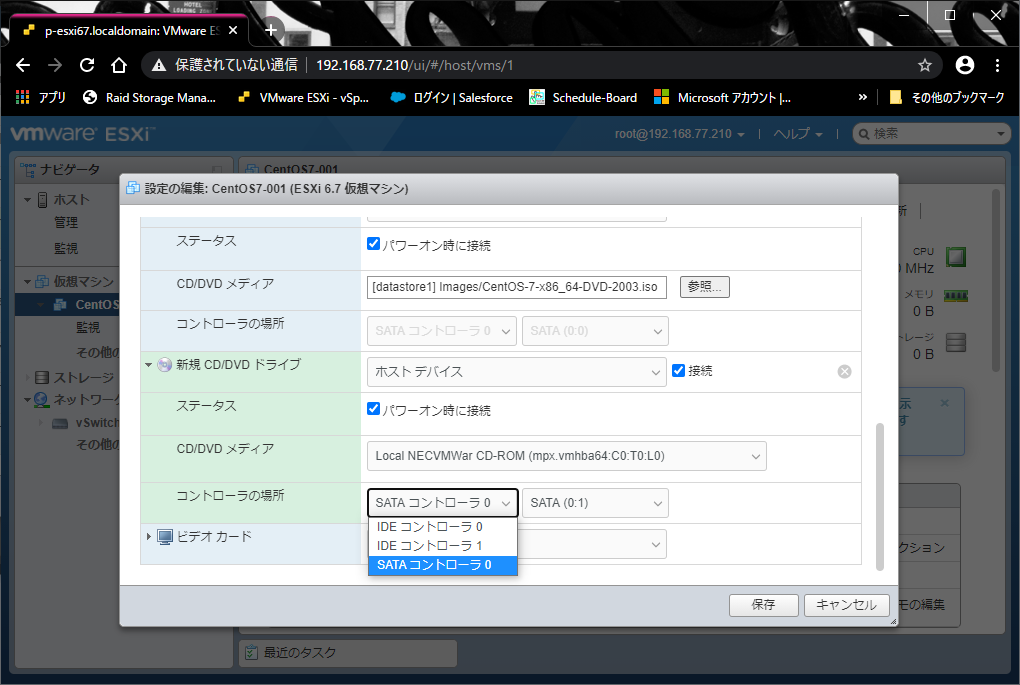Open the ヘルプ menu
Image resolution: width=1020 pixels, height=685 pixels.
798,134
